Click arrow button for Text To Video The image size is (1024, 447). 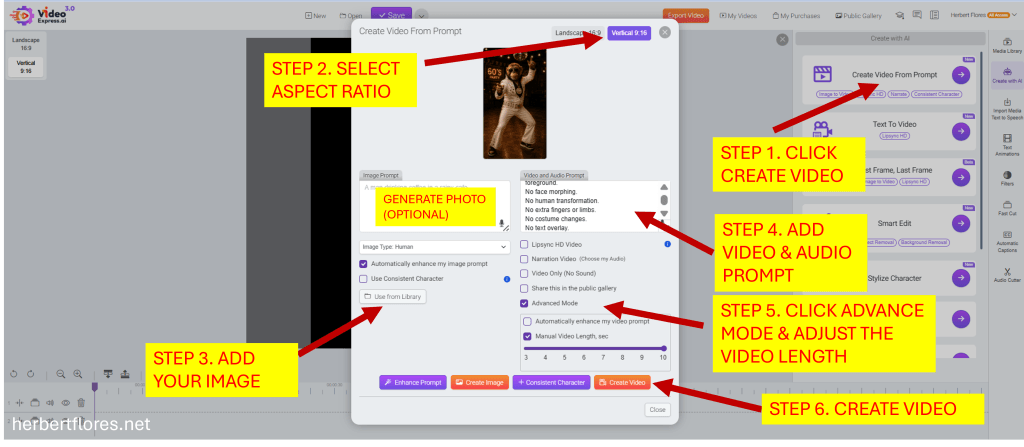pyautogui.click(x=960, y=131)
